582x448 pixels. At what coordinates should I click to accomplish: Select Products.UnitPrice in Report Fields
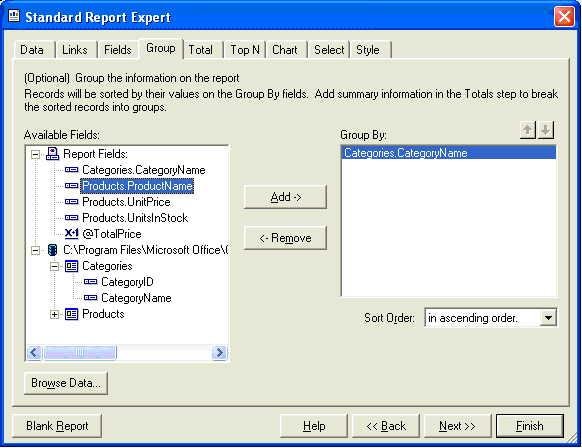tap(126, 202)
